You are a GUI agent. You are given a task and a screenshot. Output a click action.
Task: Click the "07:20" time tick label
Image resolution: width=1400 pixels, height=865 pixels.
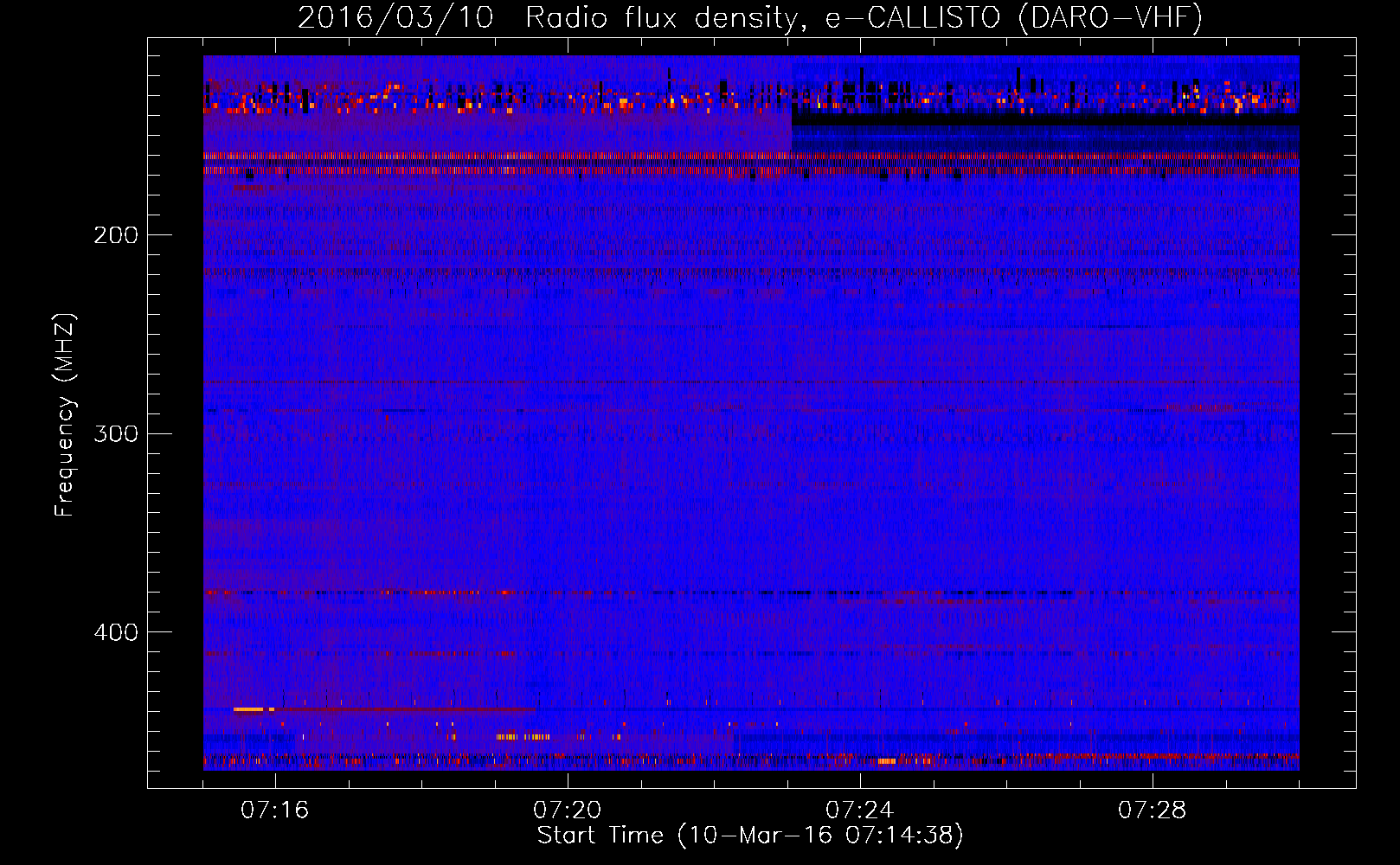567,811
